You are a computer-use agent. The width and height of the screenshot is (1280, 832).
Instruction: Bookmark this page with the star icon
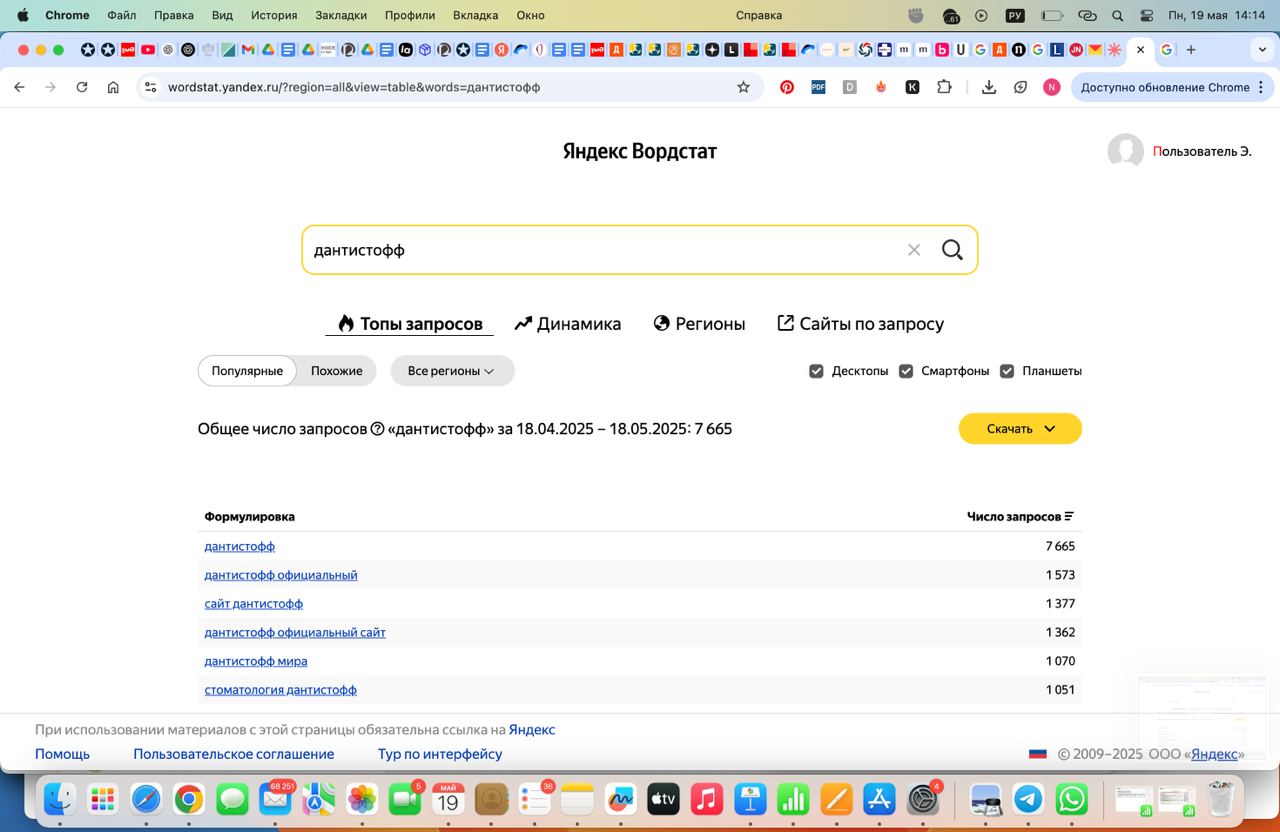coord(743,87)
